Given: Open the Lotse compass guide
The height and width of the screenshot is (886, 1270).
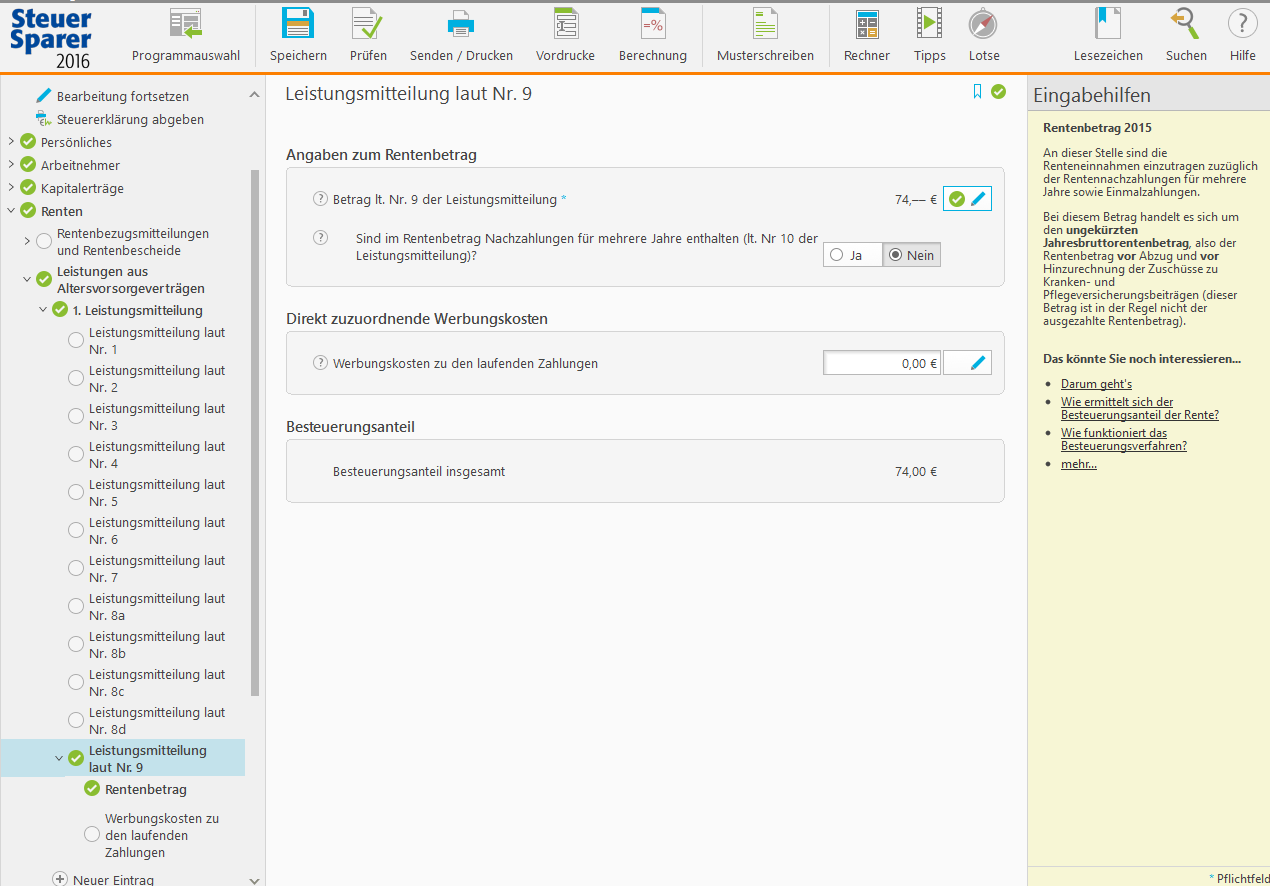Looking at the screenshot, I should 984,24.
